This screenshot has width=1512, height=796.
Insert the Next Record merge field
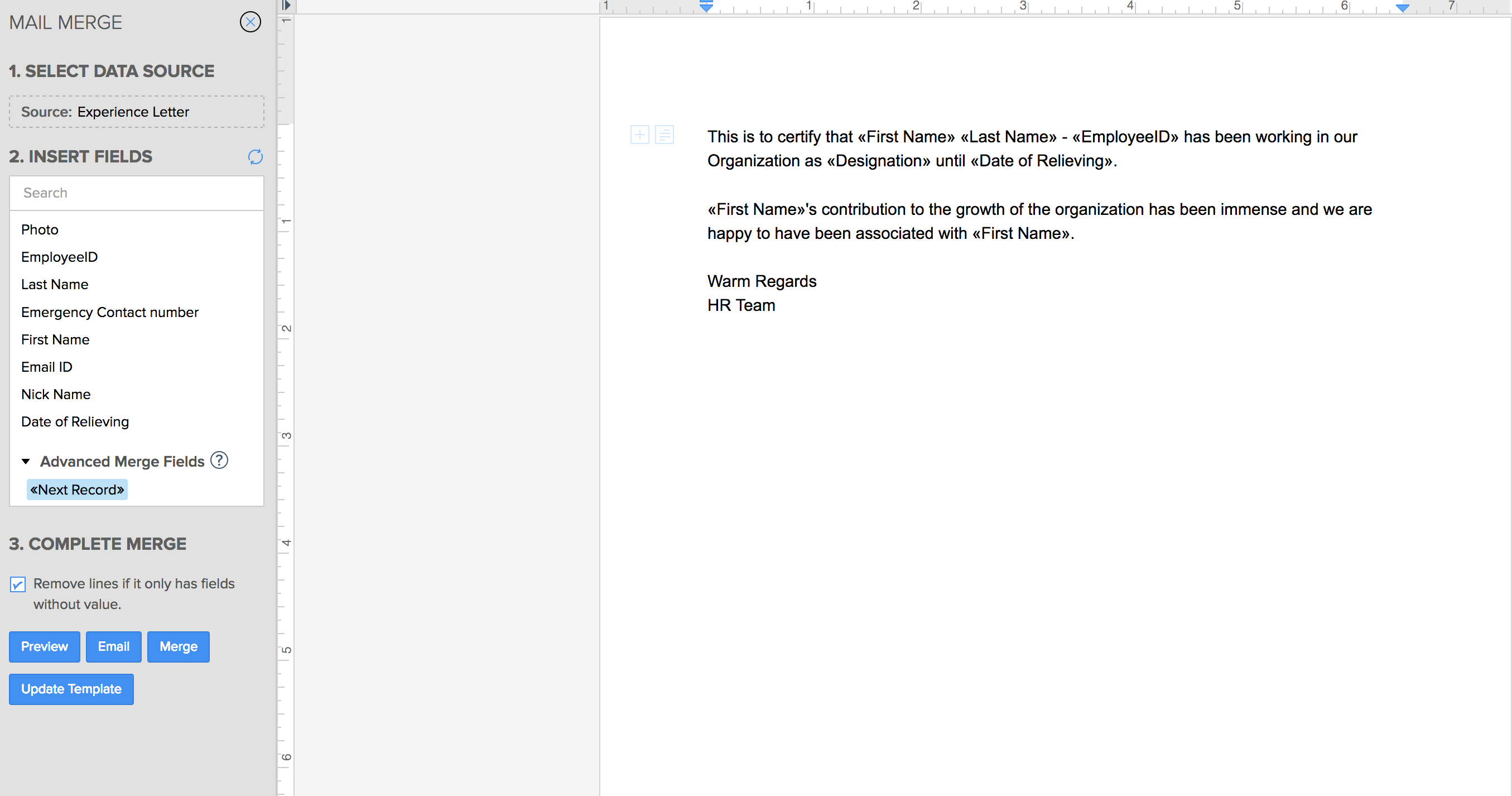[x=77, y=490]
